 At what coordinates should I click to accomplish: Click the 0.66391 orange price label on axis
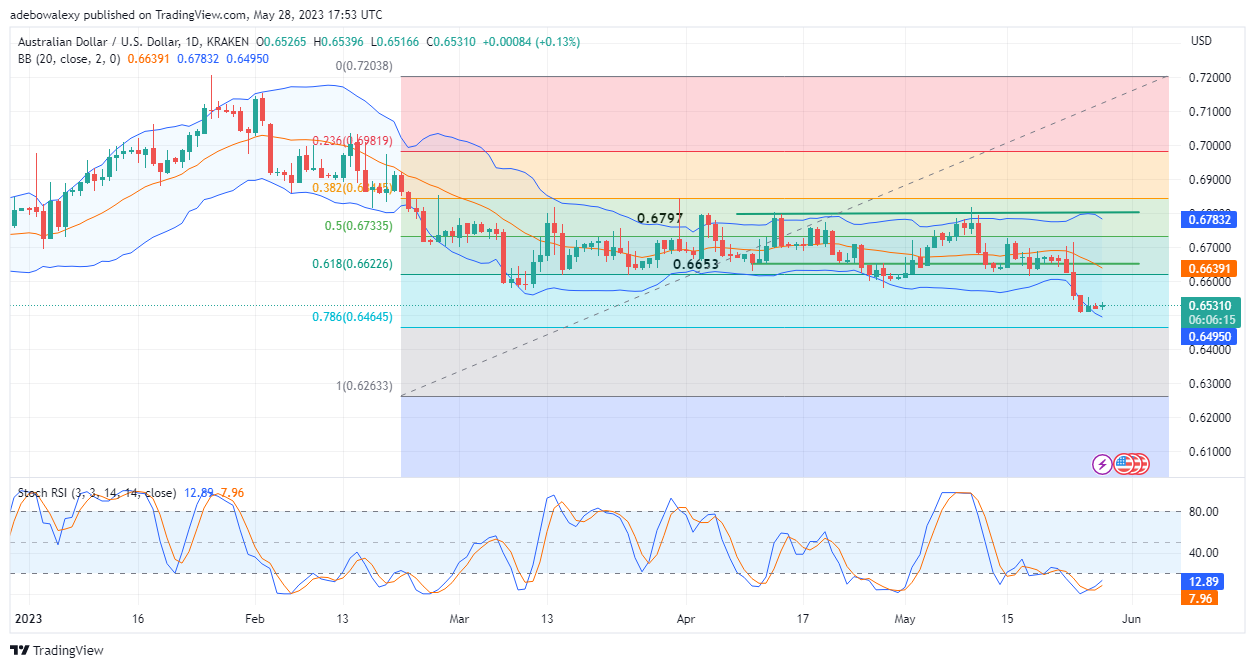pos(1210,268)
